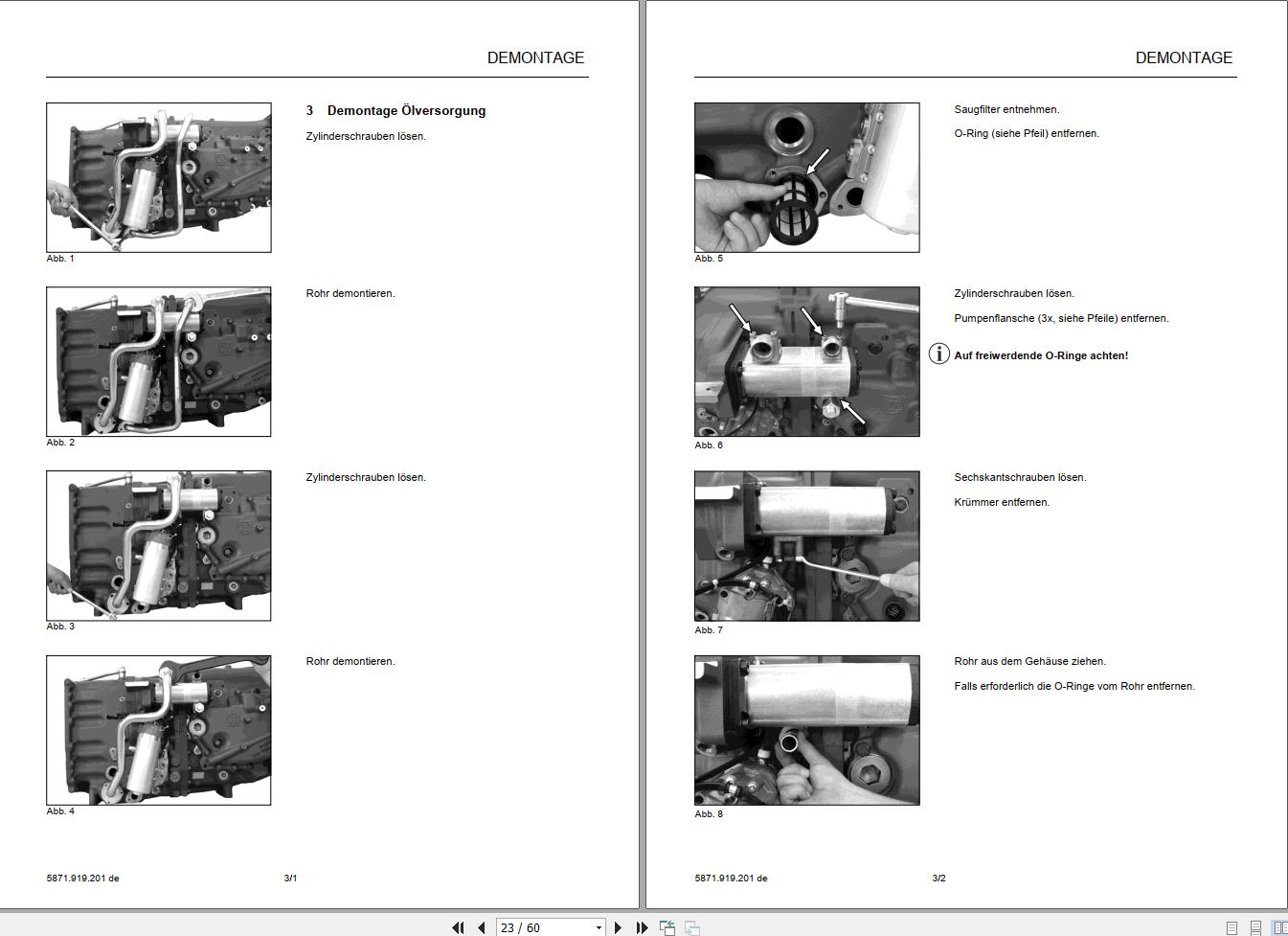Screen dimensions: 1288x936
Task: Click page number 3/2 footer
Action: click(x=938, y=878)
